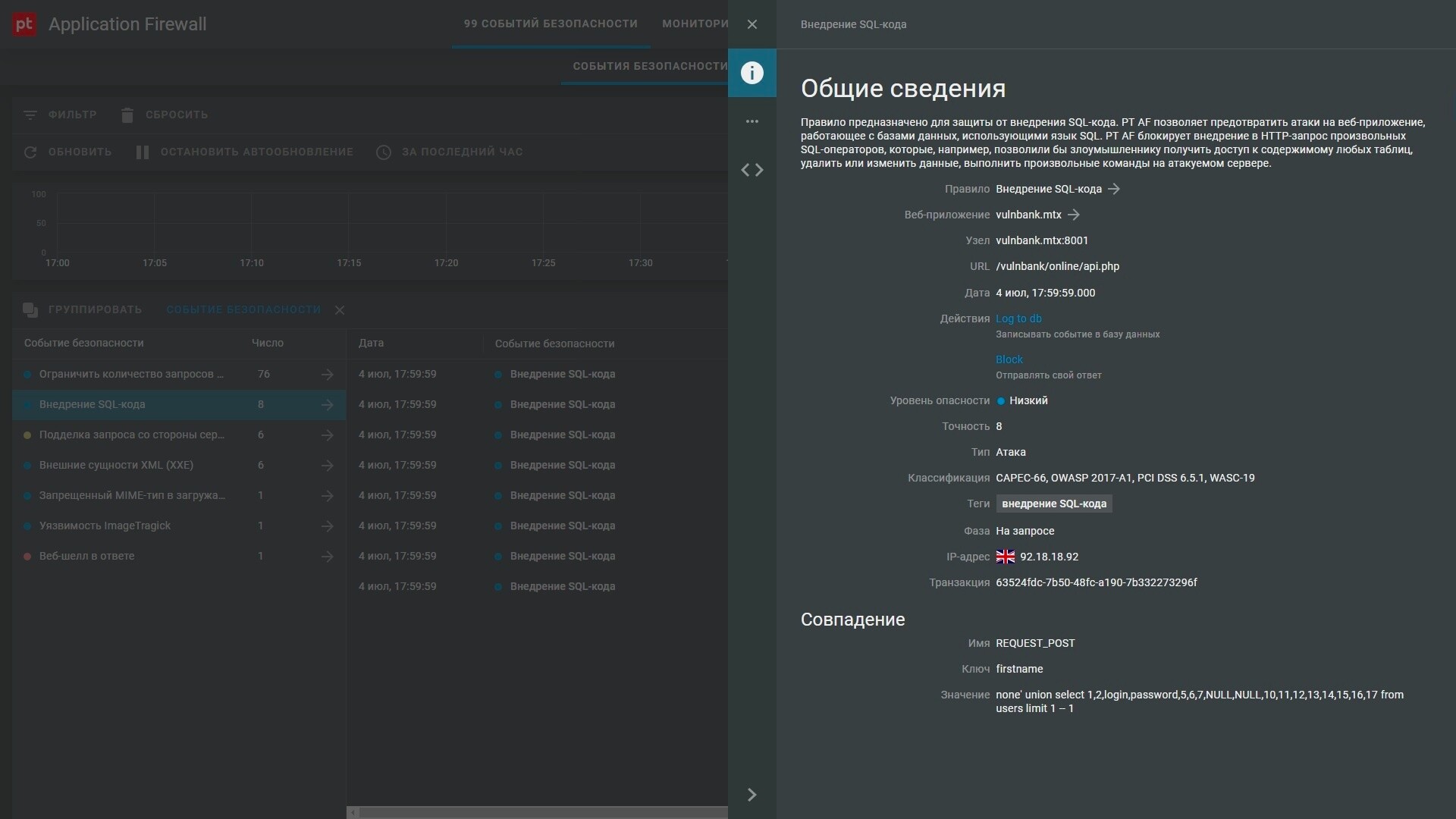Screen dimensions: 1456x819
Task: Select the URL /vulnbank/online/api.php
Action: [x=1057, y=266]
